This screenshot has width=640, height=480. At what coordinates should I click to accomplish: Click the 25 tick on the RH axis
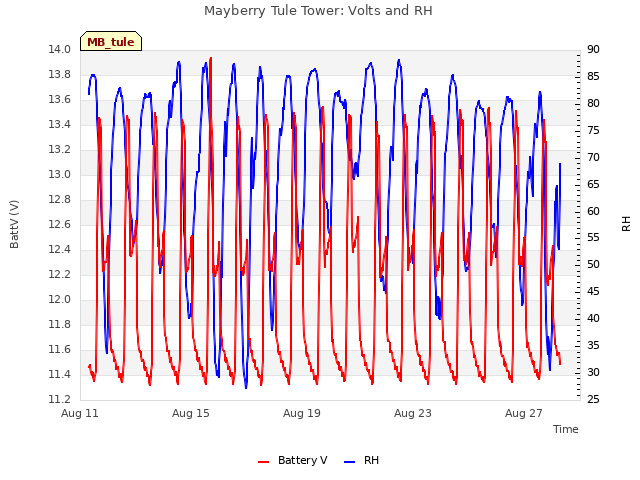pos(593,399)
